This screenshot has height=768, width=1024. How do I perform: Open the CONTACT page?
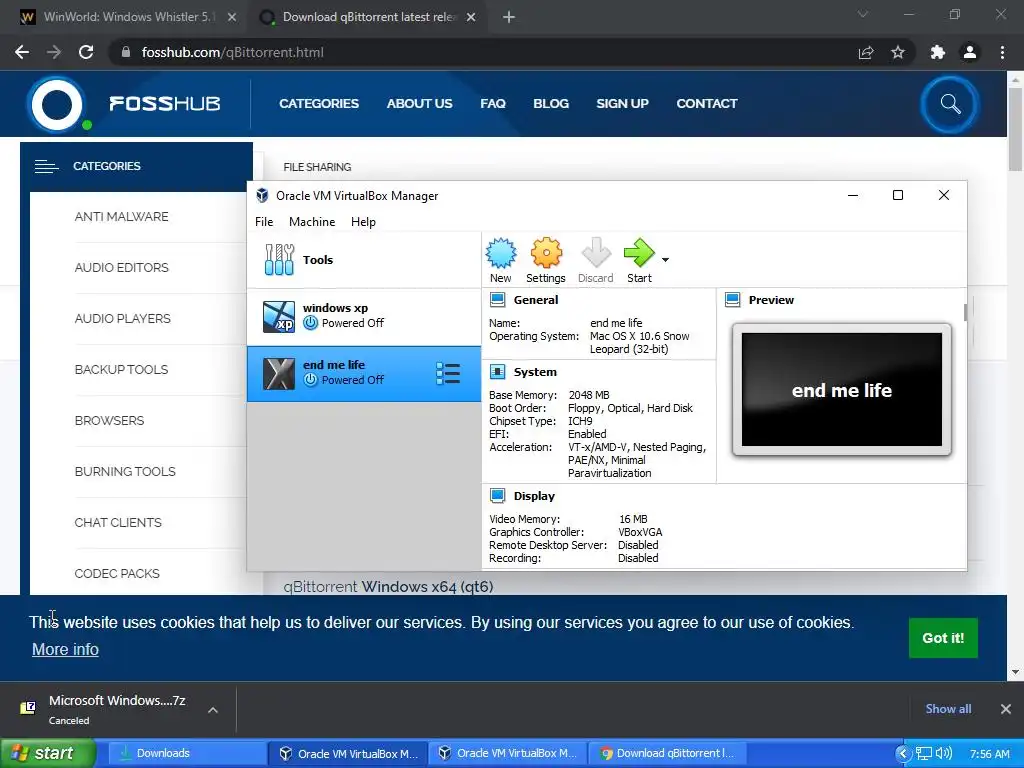707,103
